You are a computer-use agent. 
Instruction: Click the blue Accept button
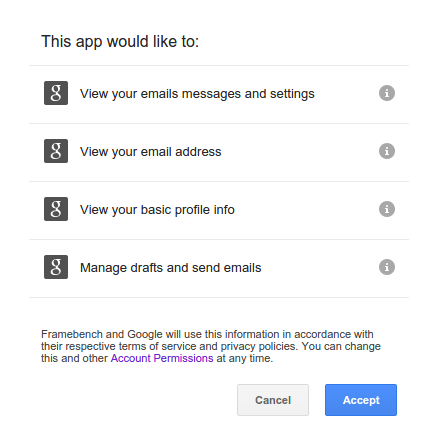[x=361, y=400]
